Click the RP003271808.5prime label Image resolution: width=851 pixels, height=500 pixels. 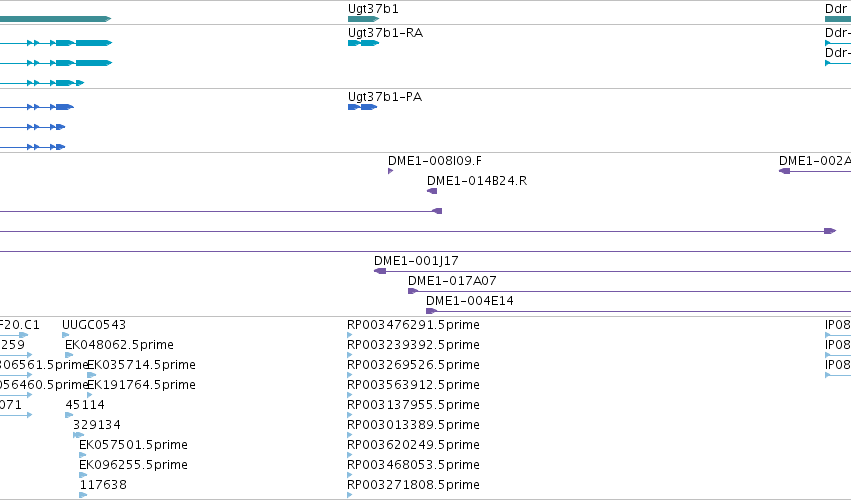pyautogui.click(x=413, y=485)
